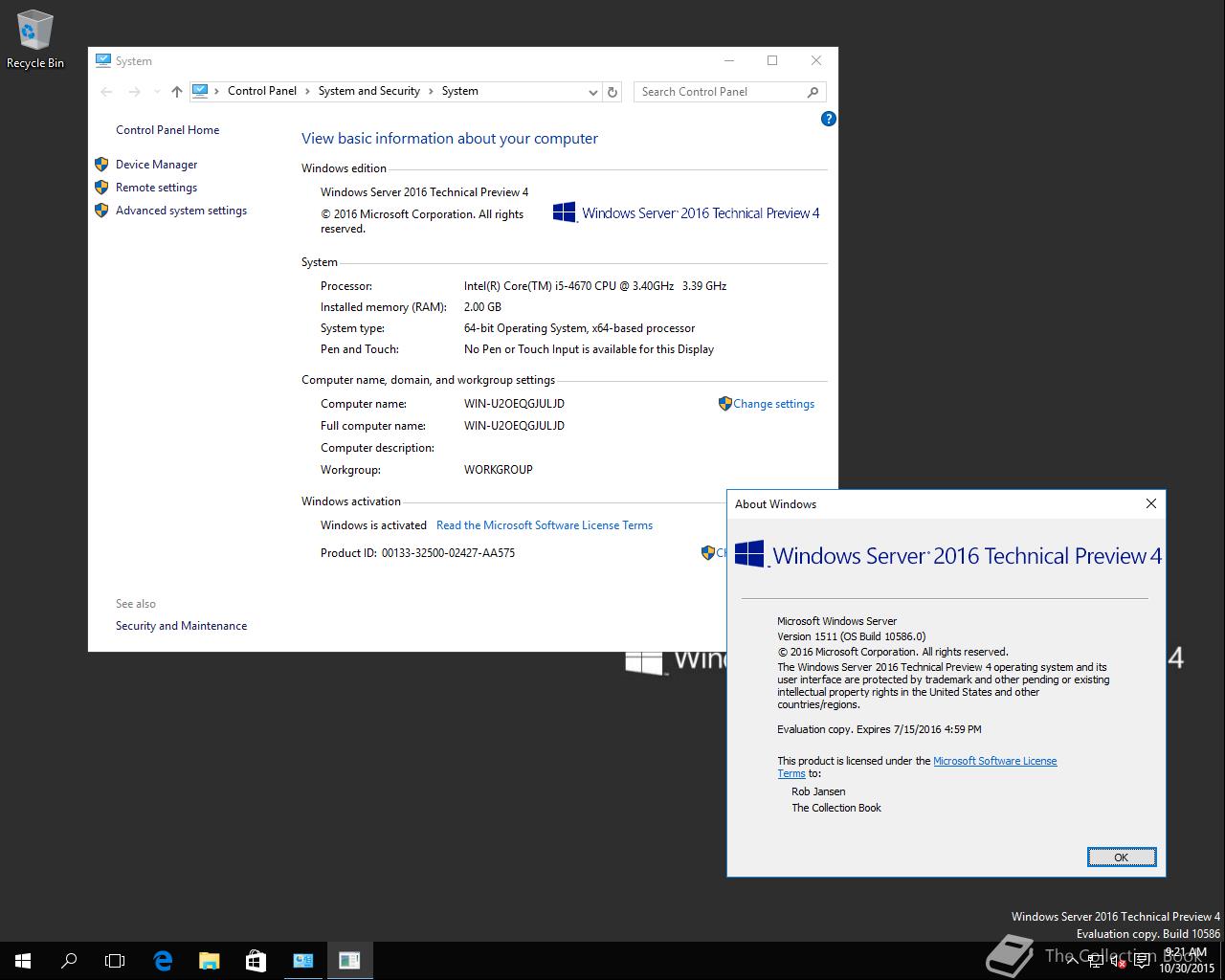This screenshot has width=1225, height=980.
Task: Select System and Security breadcrumb
Action: (x=369, y=91)
